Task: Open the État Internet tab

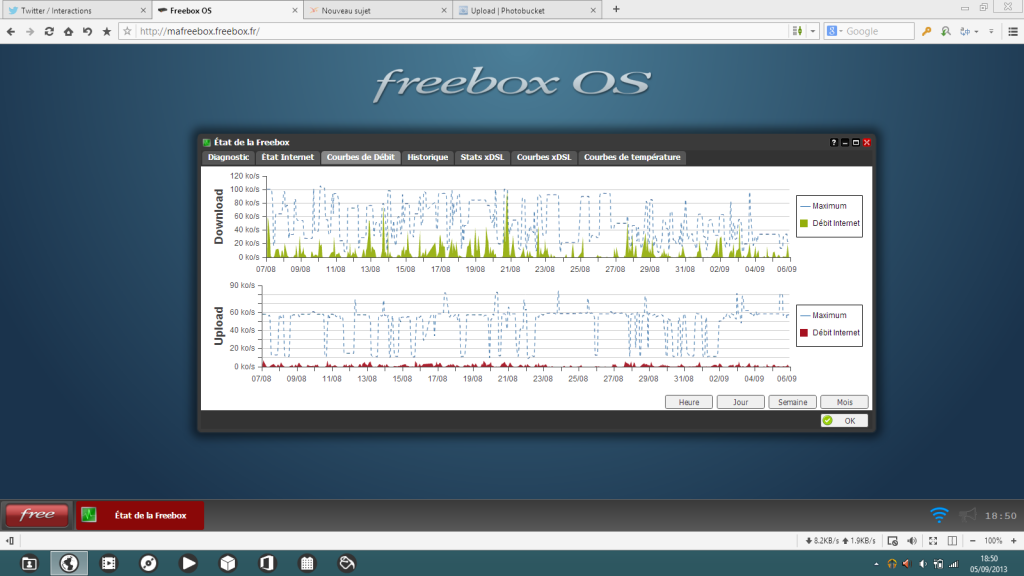Action: 287,157
